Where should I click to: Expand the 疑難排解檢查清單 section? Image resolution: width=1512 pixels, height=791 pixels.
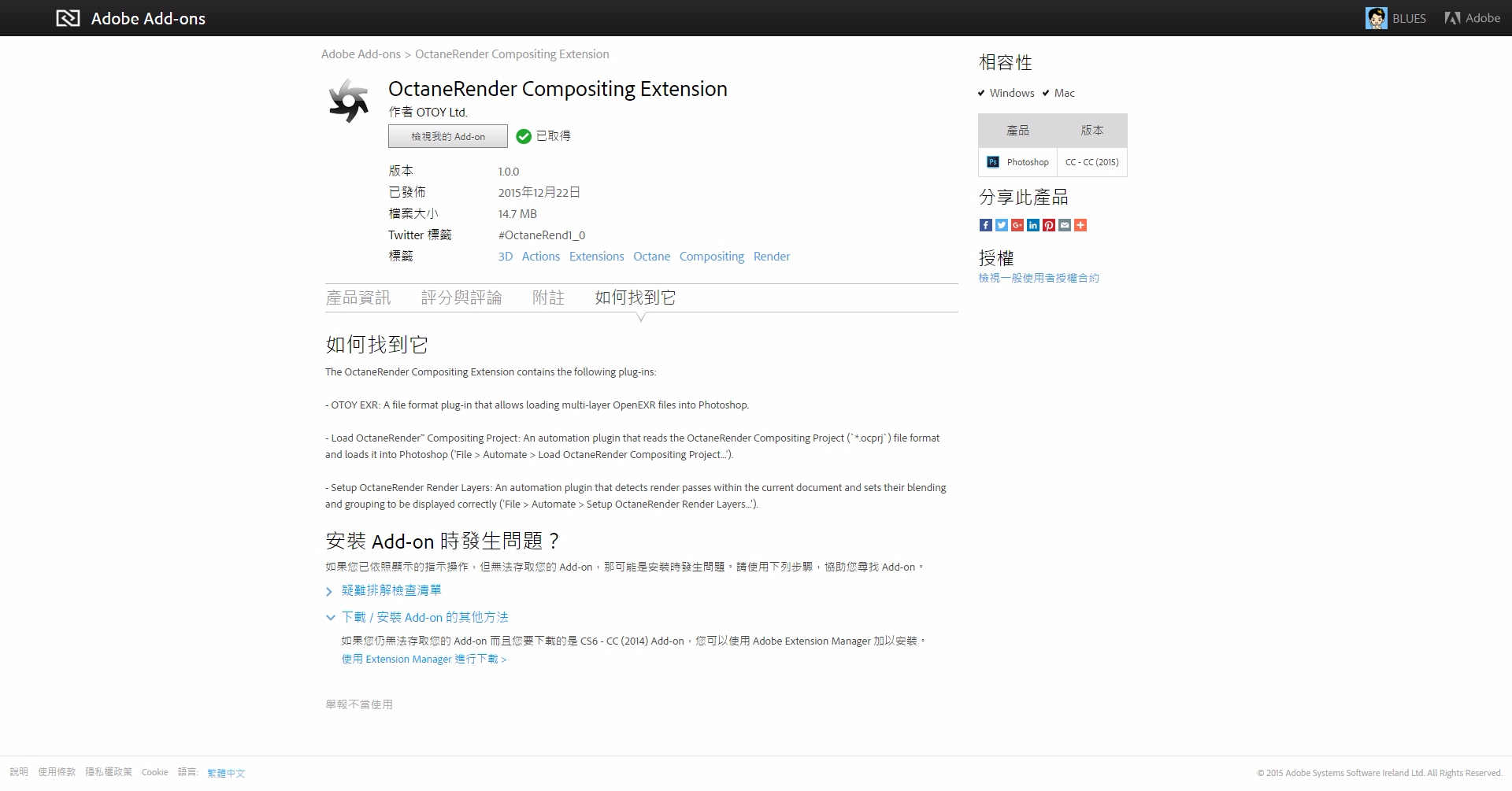tap(391, 590)
